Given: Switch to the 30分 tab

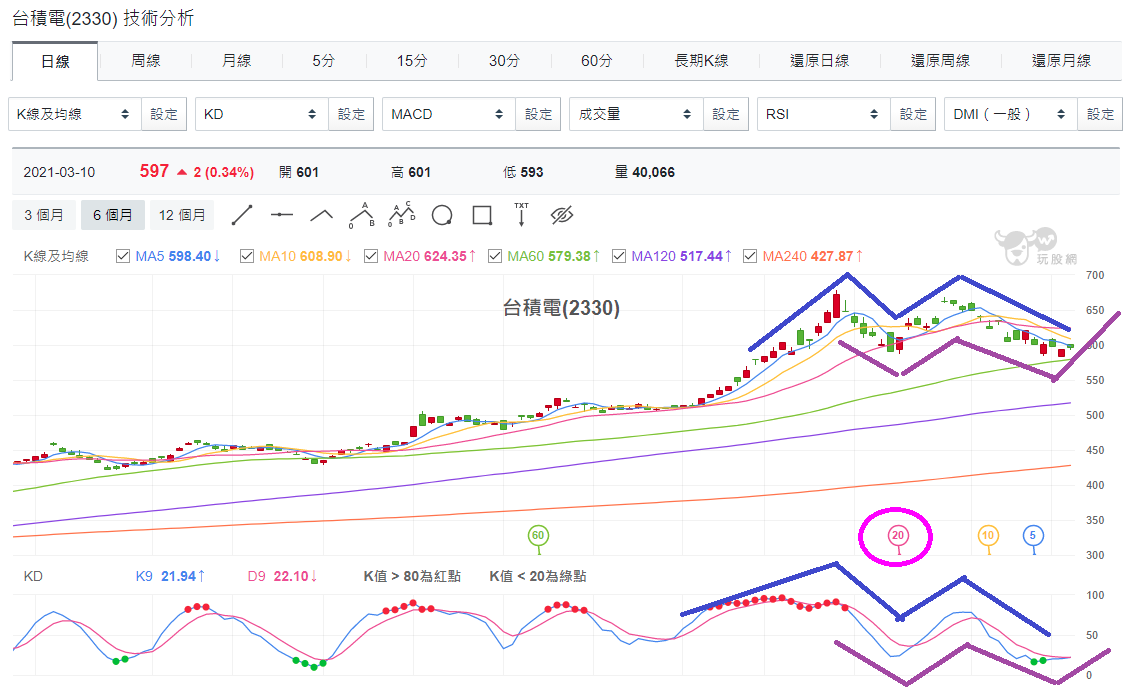Looking at the screenshot, I should (504, 61).
